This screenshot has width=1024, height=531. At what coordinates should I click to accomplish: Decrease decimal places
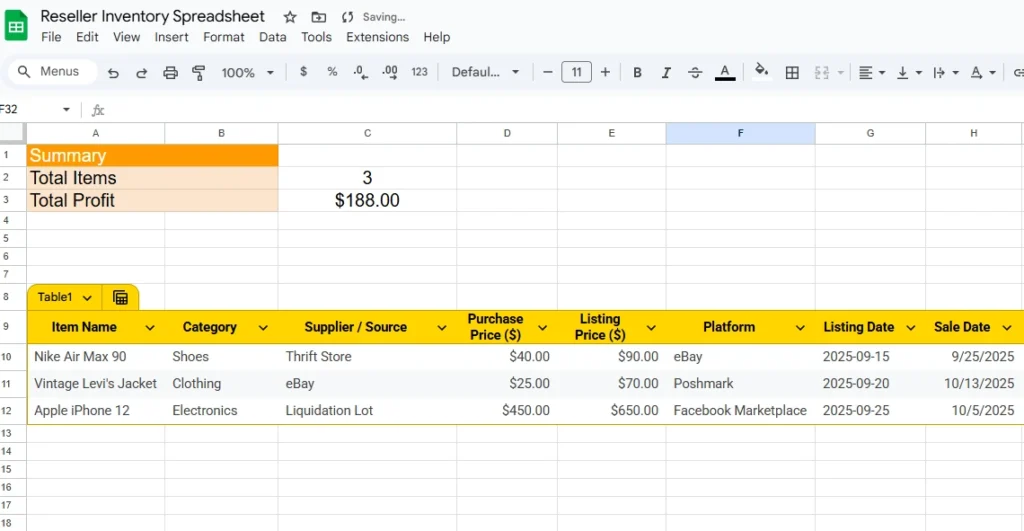(360, 72)
